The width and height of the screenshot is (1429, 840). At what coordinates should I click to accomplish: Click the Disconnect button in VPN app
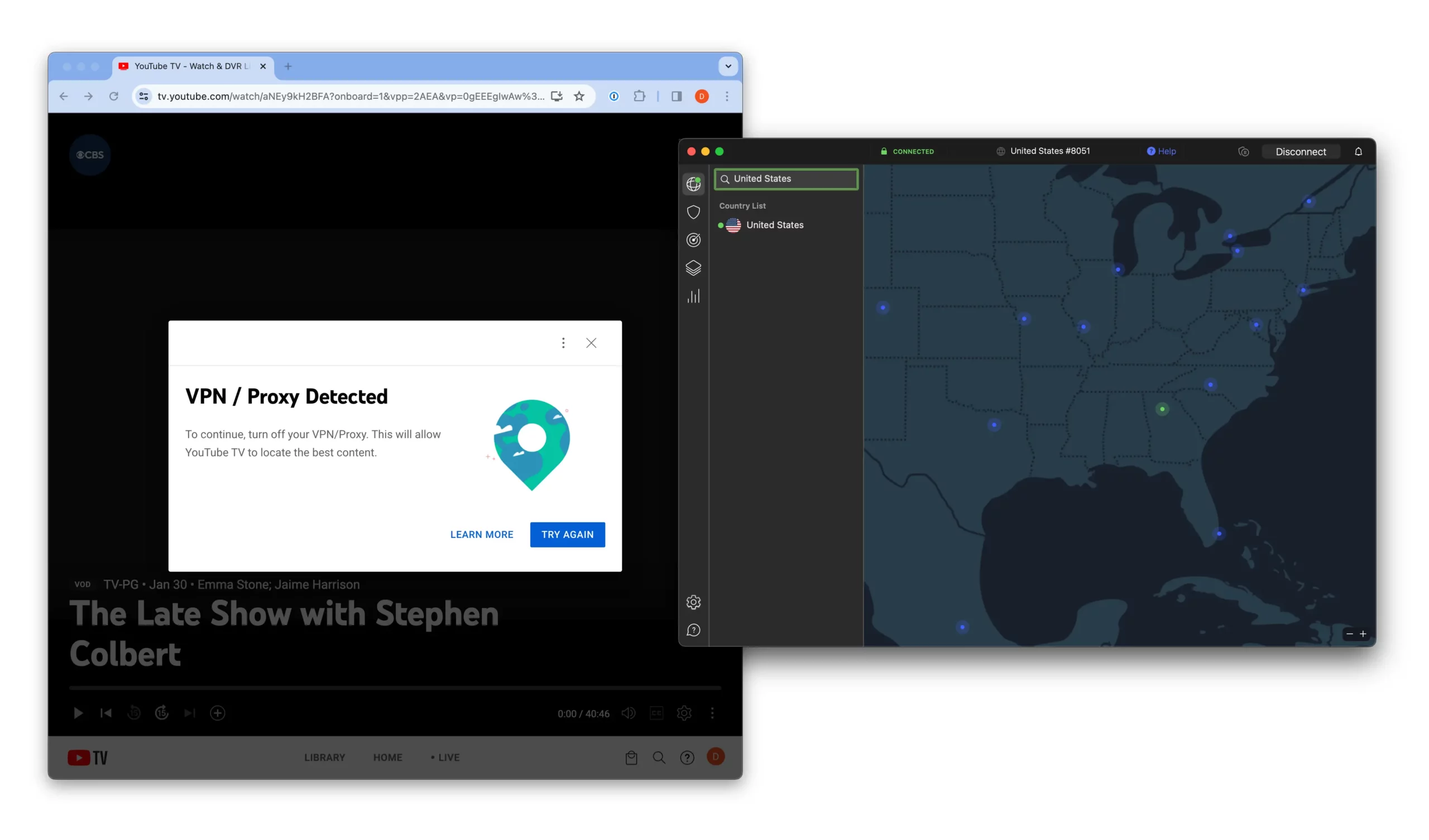tap(1300, 151)
